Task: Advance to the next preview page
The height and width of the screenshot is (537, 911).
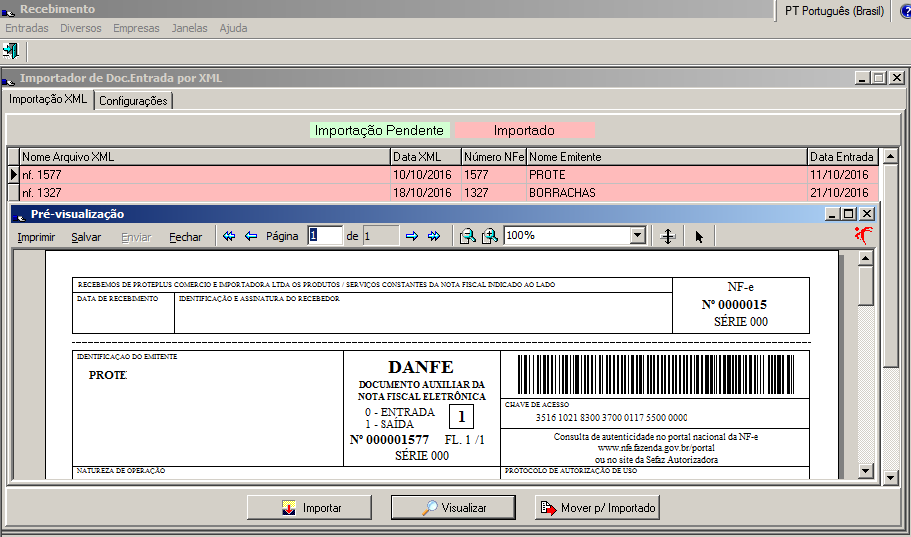Action: click(411, 236)
